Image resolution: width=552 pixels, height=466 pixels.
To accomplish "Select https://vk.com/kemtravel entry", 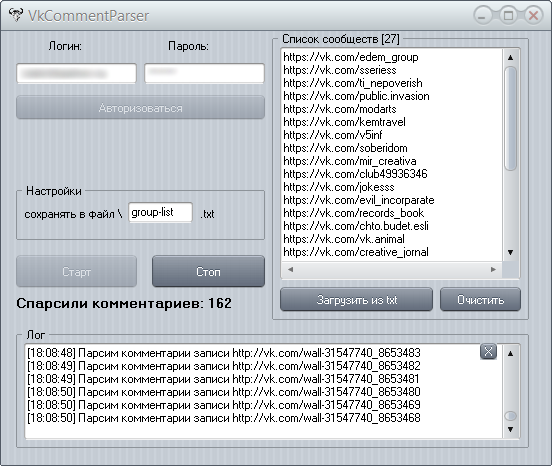I will [x=344, y=122].
